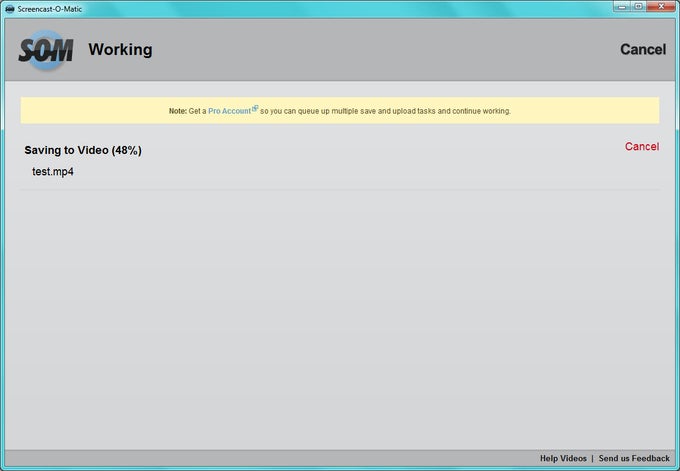Select the test.mp4 file name
Screen dimensions: 680x471
click(x=53, y=172)
